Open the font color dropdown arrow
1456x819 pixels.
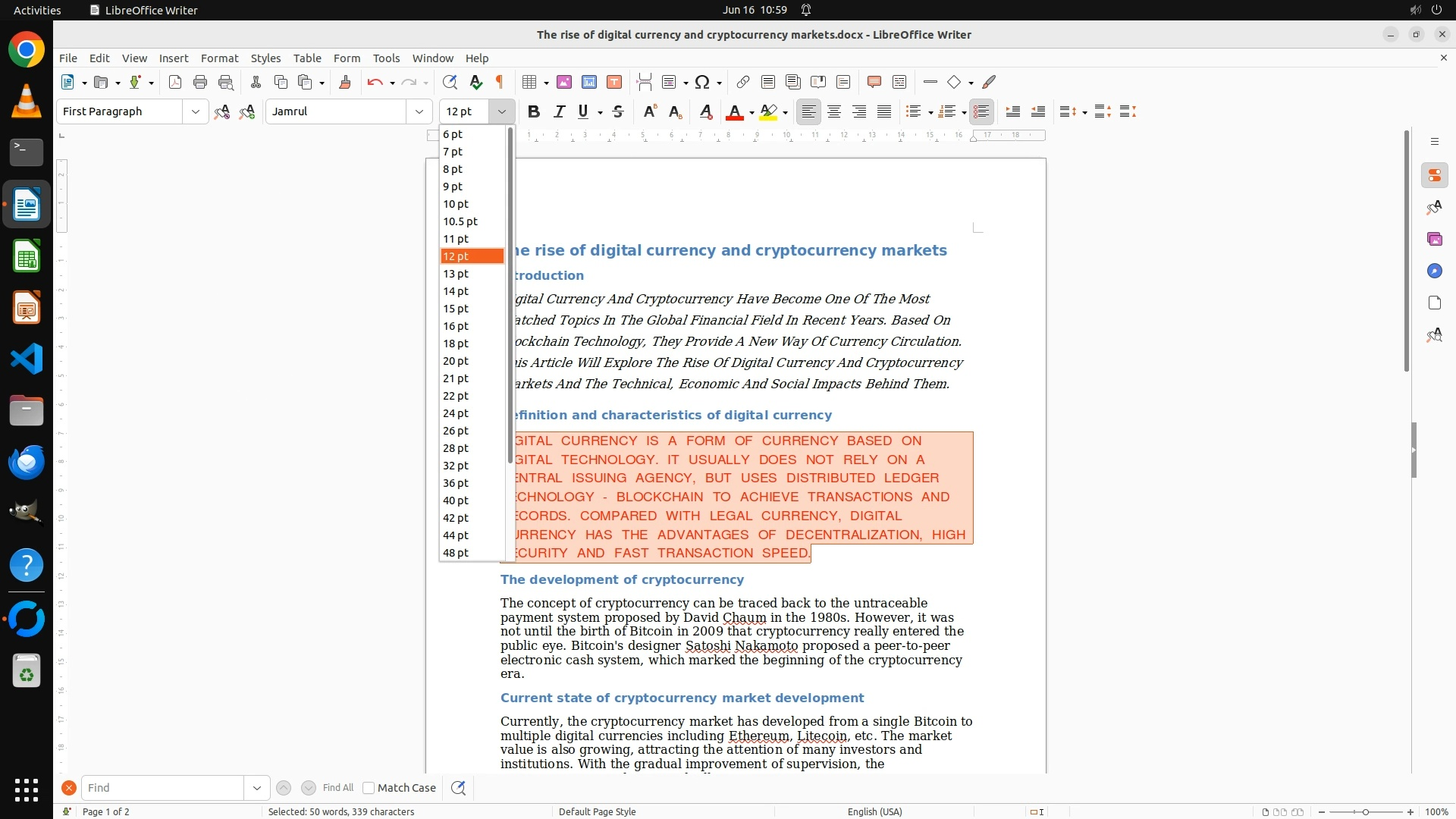point(752,112)
